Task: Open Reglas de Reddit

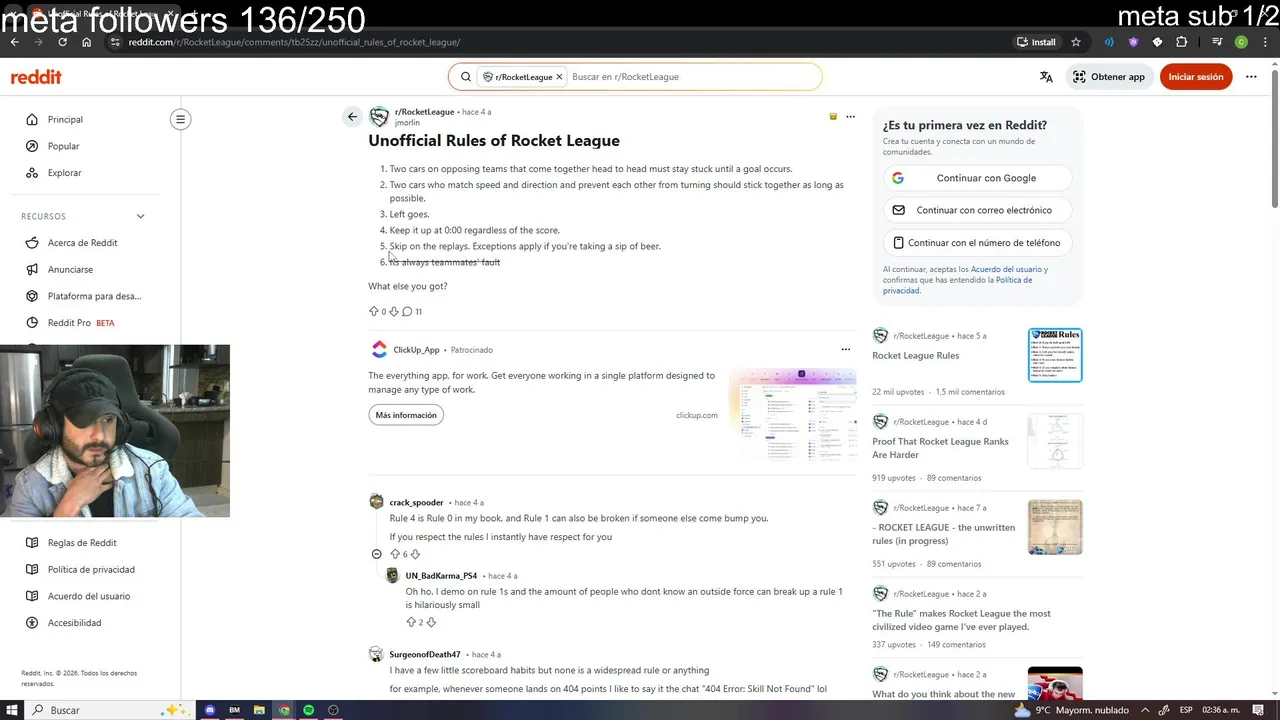Action: [82, 543]
